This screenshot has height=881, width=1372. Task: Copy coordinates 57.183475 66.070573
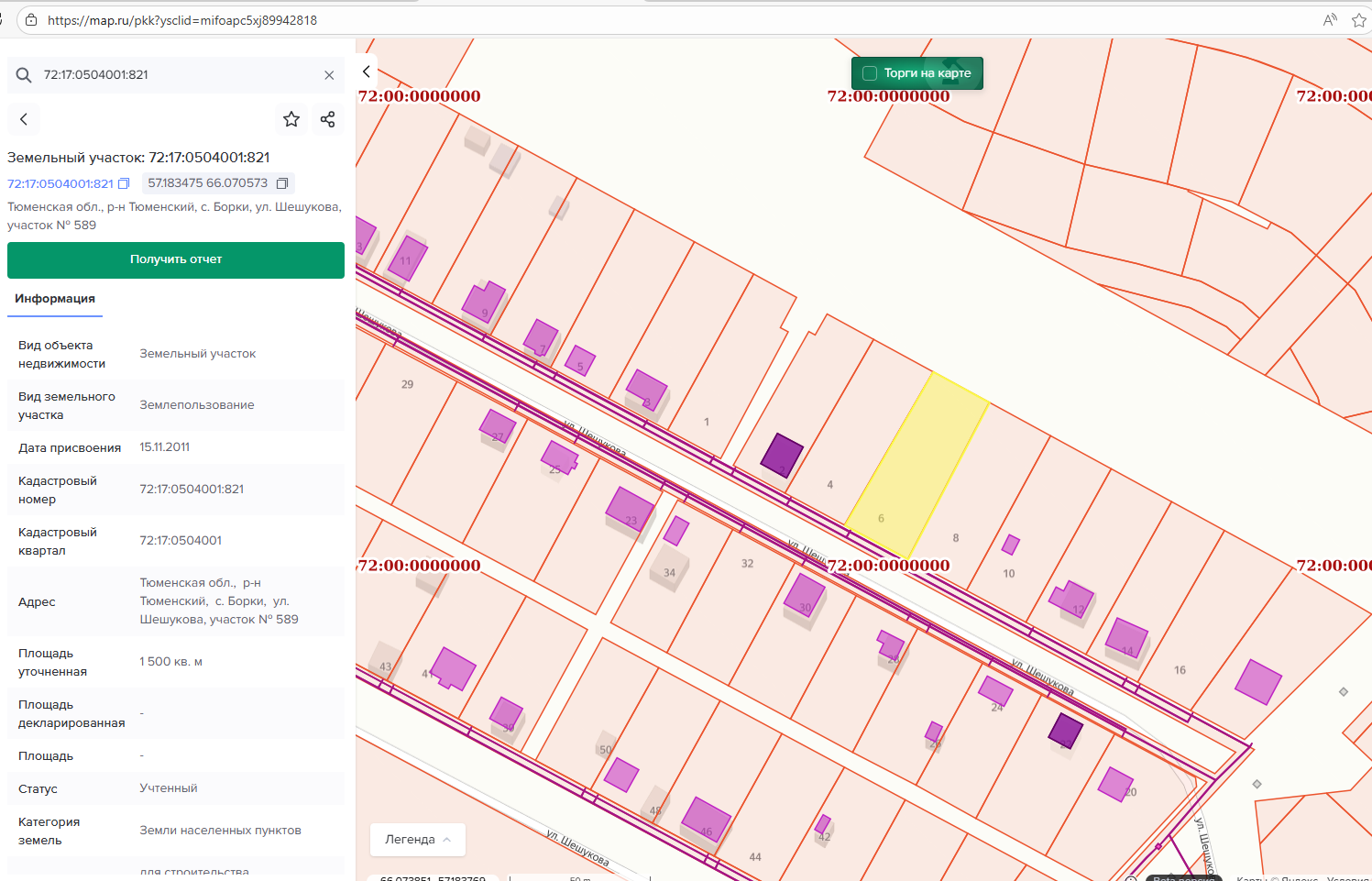[282, 183]
